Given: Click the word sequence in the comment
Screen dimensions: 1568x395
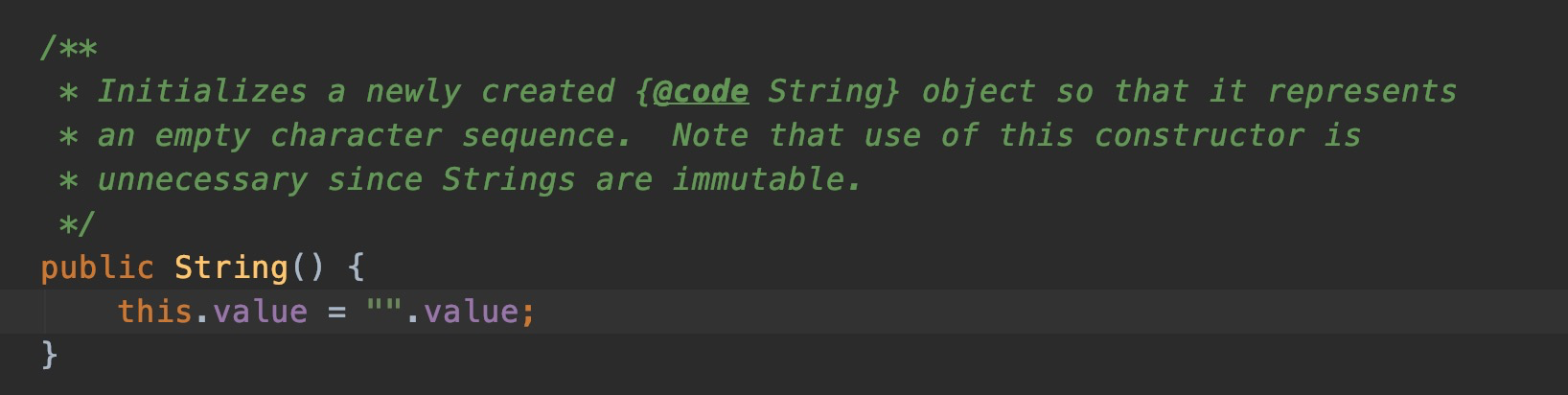Looking at the screenshot, I should click(538, 135).
